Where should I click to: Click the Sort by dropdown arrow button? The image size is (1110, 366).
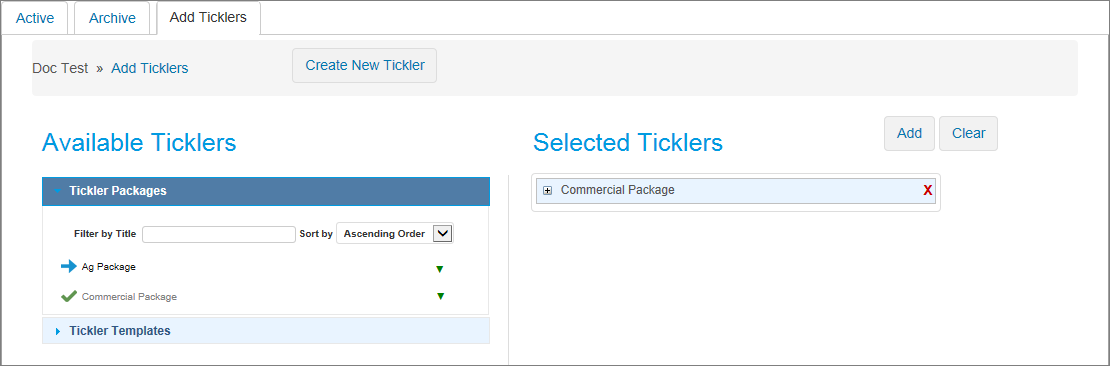(x=442, y=234)
